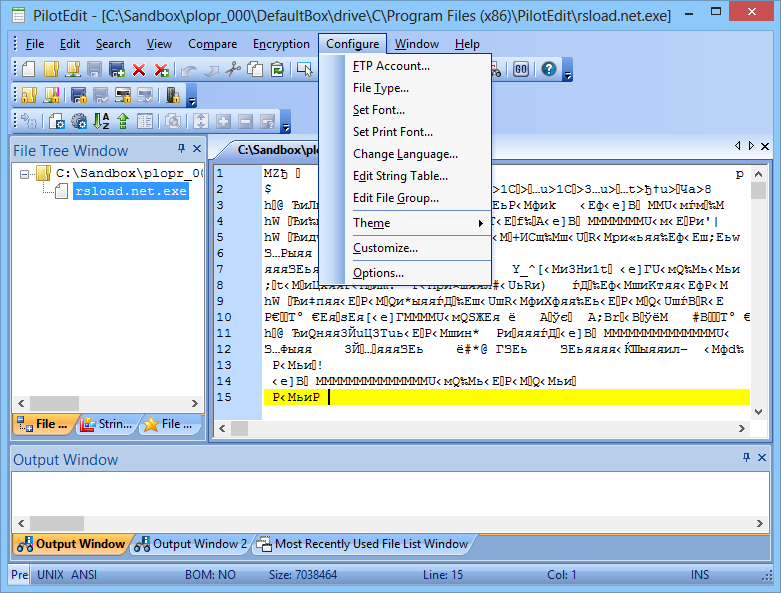Click the Copy icon
This screenshot has width=781, height=593.
click(x=256, y=69)
